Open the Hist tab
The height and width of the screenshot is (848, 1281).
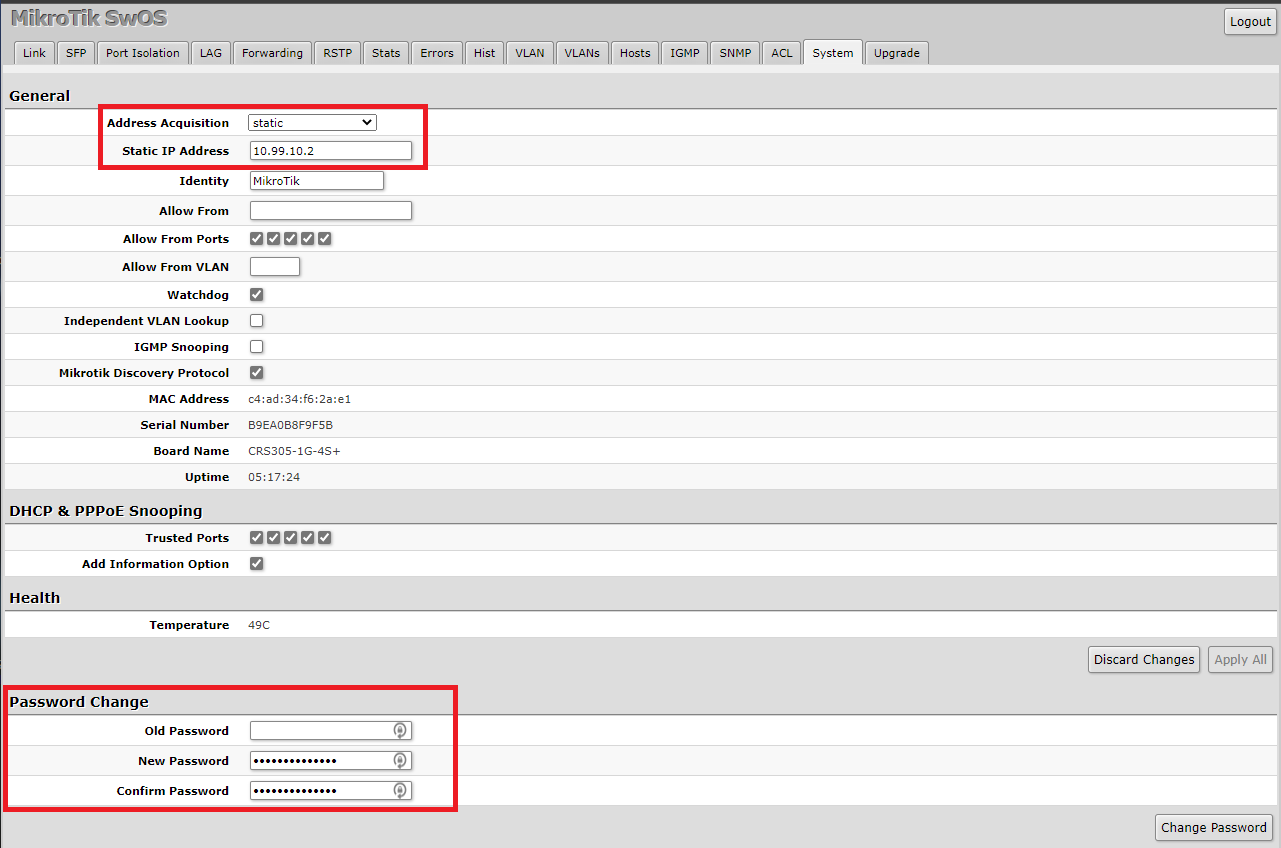485,53
